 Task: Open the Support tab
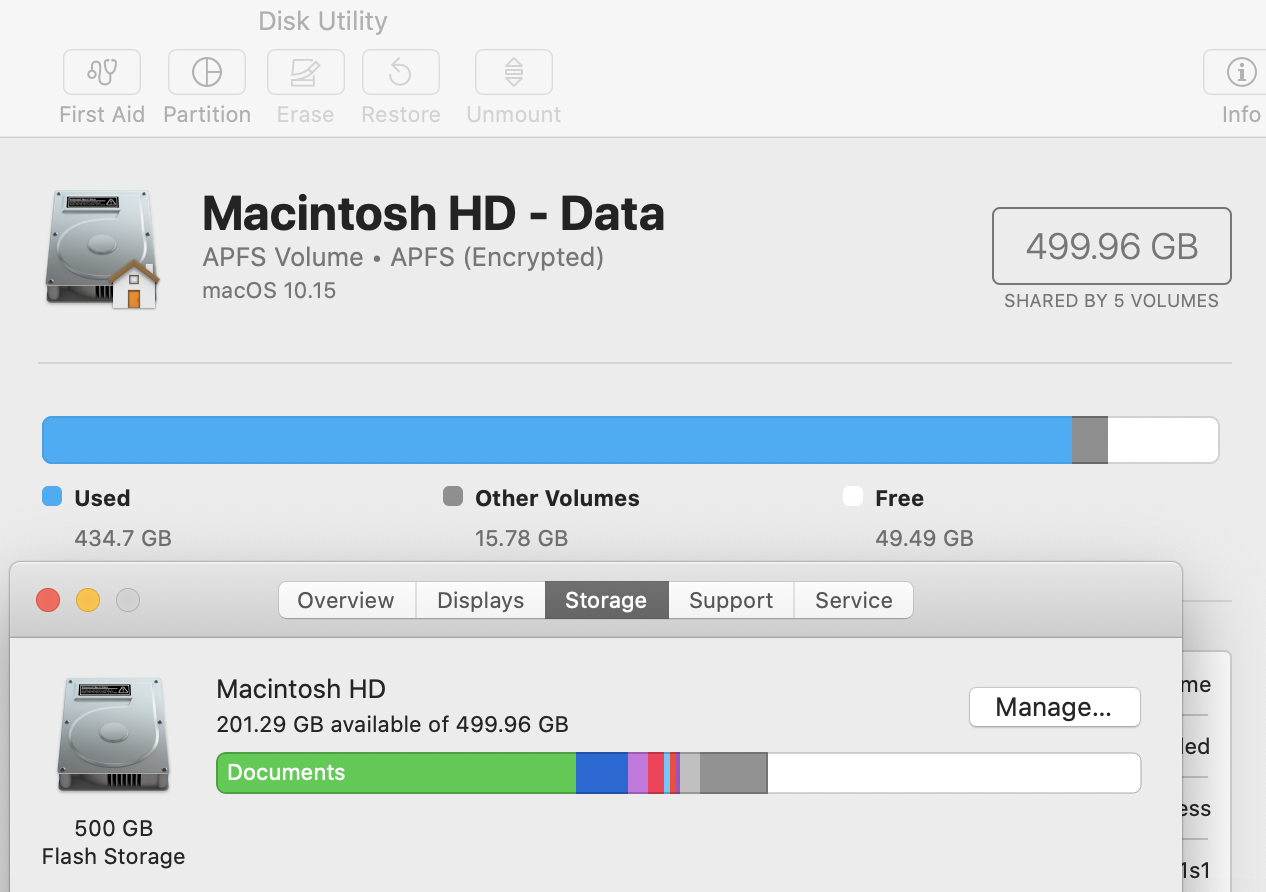click(x=731, y=600)
